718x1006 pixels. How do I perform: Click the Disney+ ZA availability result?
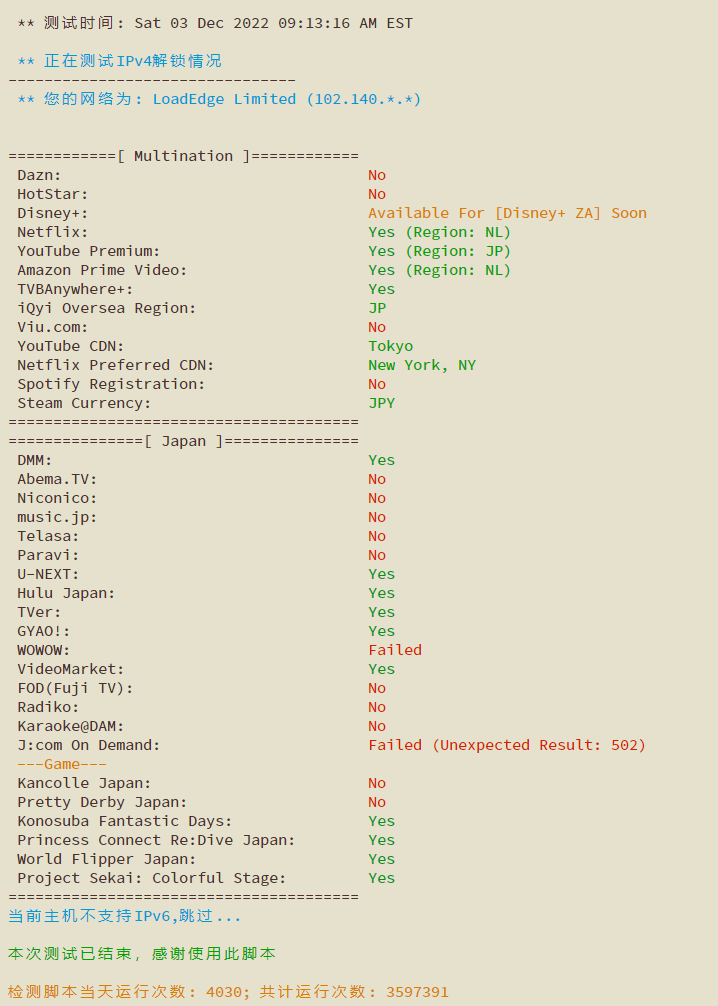click(507, 213)
